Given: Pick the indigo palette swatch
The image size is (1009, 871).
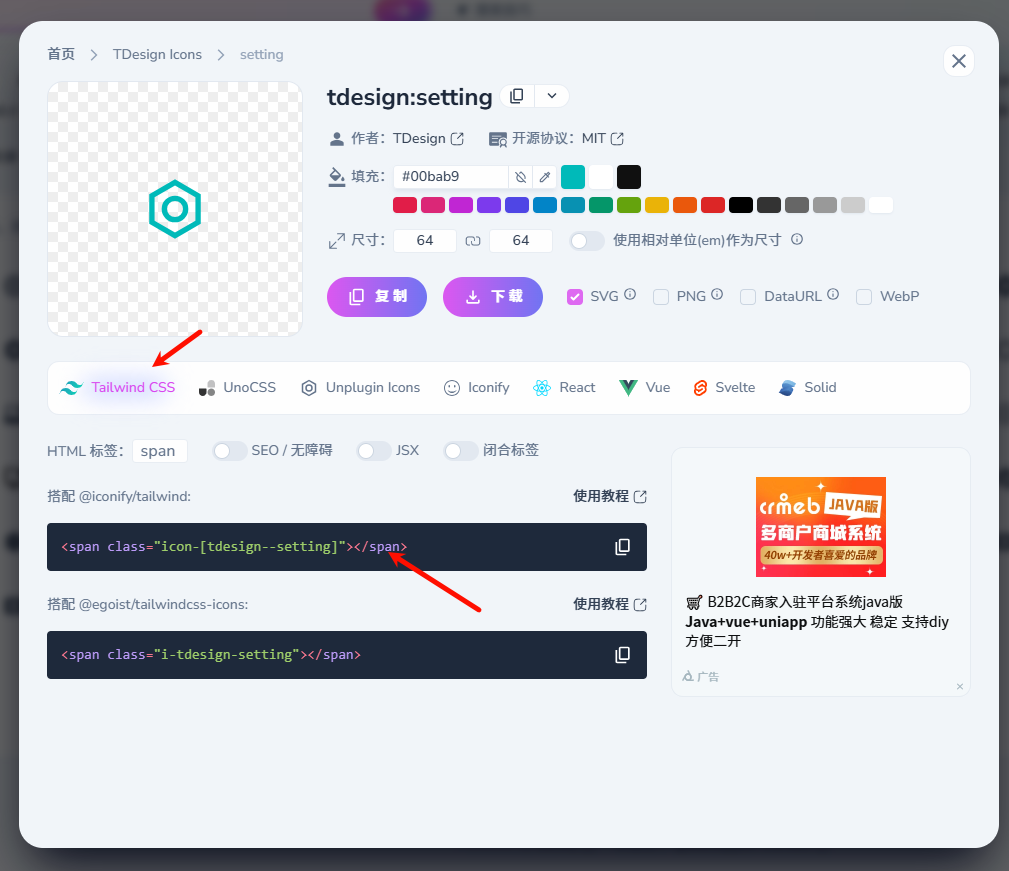Looking at the screenshot, I should pos(517,205).
